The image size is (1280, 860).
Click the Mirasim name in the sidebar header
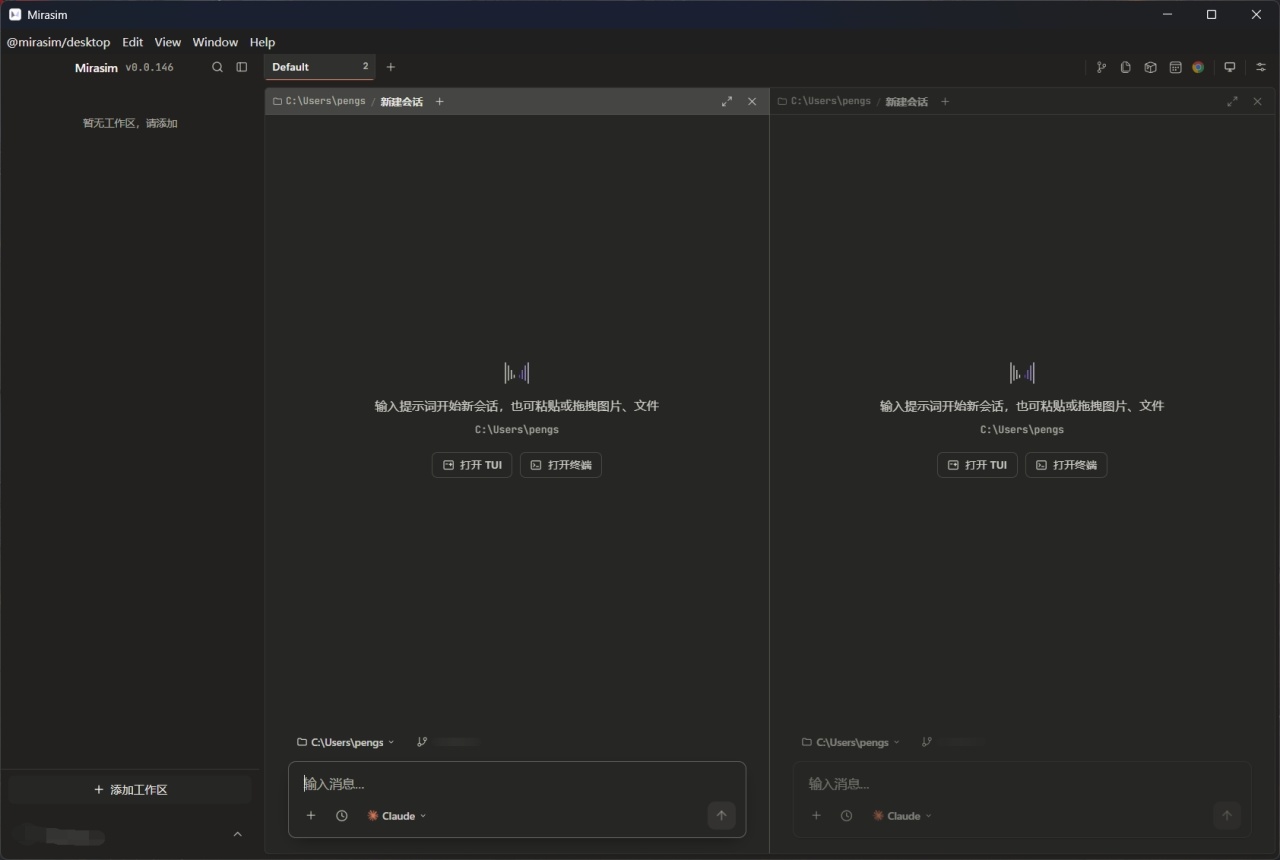96,67
